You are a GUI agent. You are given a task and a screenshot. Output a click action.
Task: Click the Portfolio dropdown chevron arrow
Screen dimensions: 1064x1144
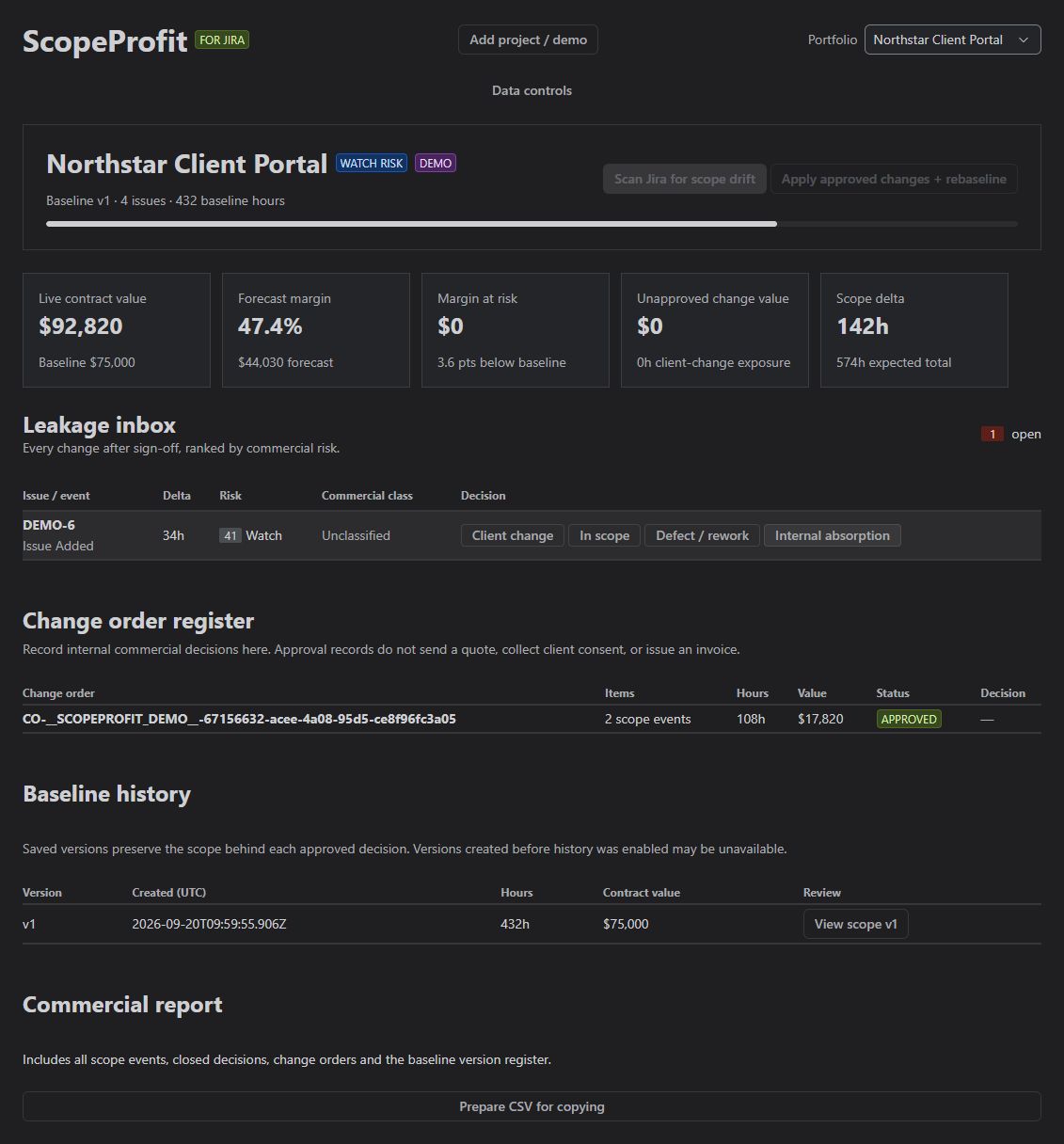1024,40
